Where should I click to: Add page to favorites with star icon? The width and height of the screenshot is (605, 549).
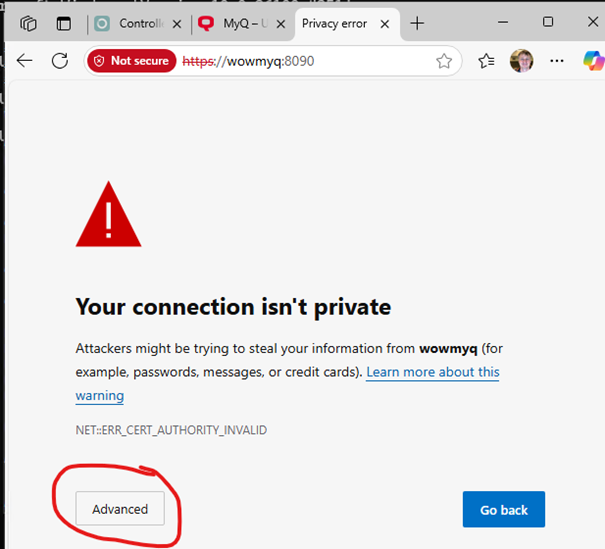click(x=444, y=61)
